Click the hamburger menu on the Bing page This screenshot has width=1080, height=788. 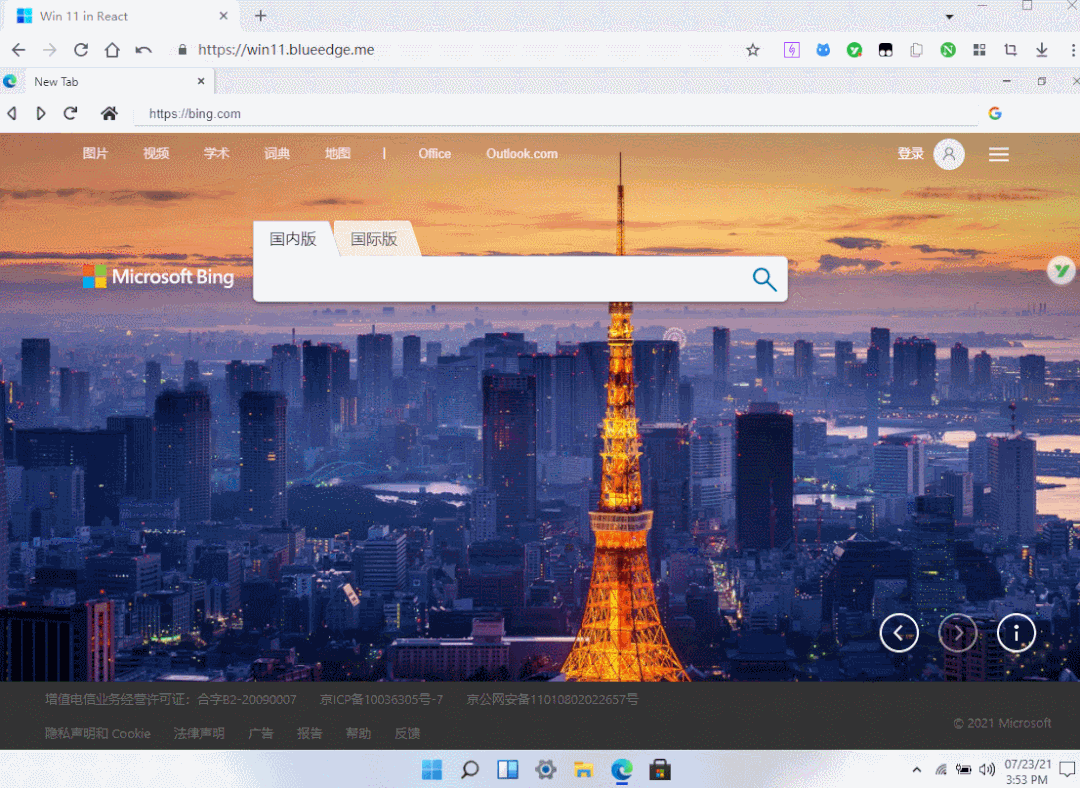[998, 154]
